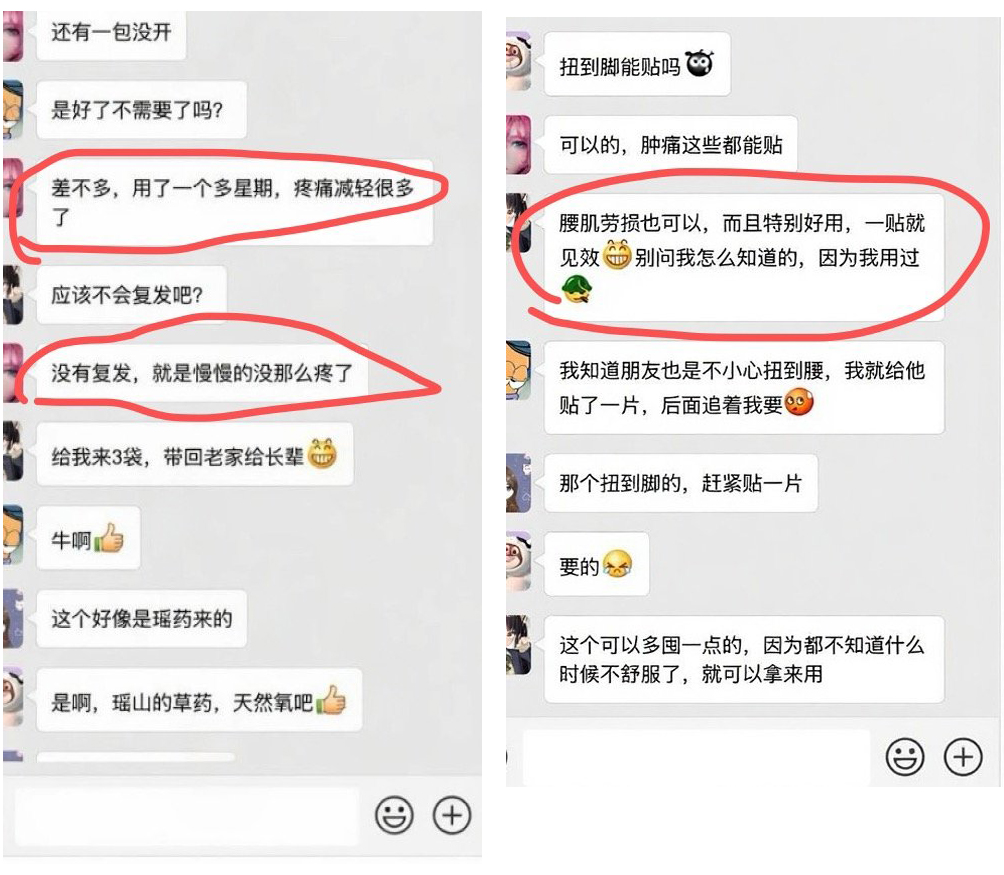1004x875 pixels.
Task: Open emoji picker in left chat
Action: 394,815
